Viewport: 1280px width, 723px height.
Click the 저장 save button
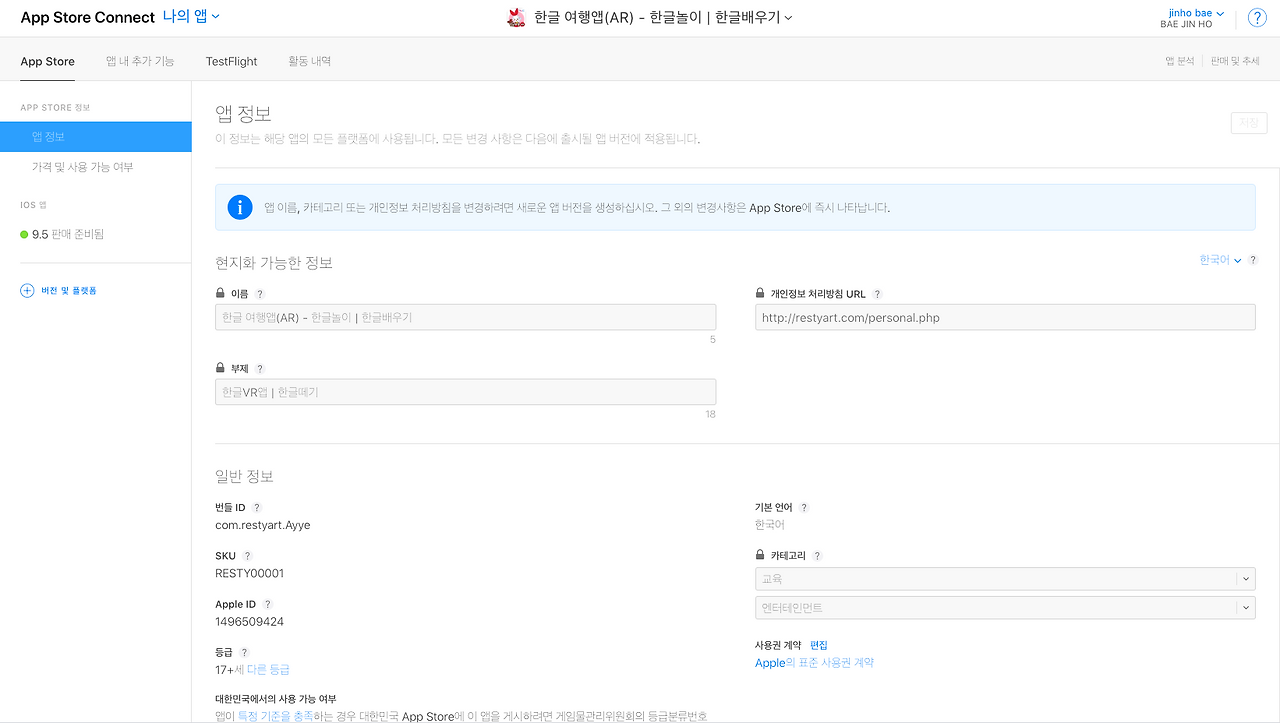[x=1249, y=123]
